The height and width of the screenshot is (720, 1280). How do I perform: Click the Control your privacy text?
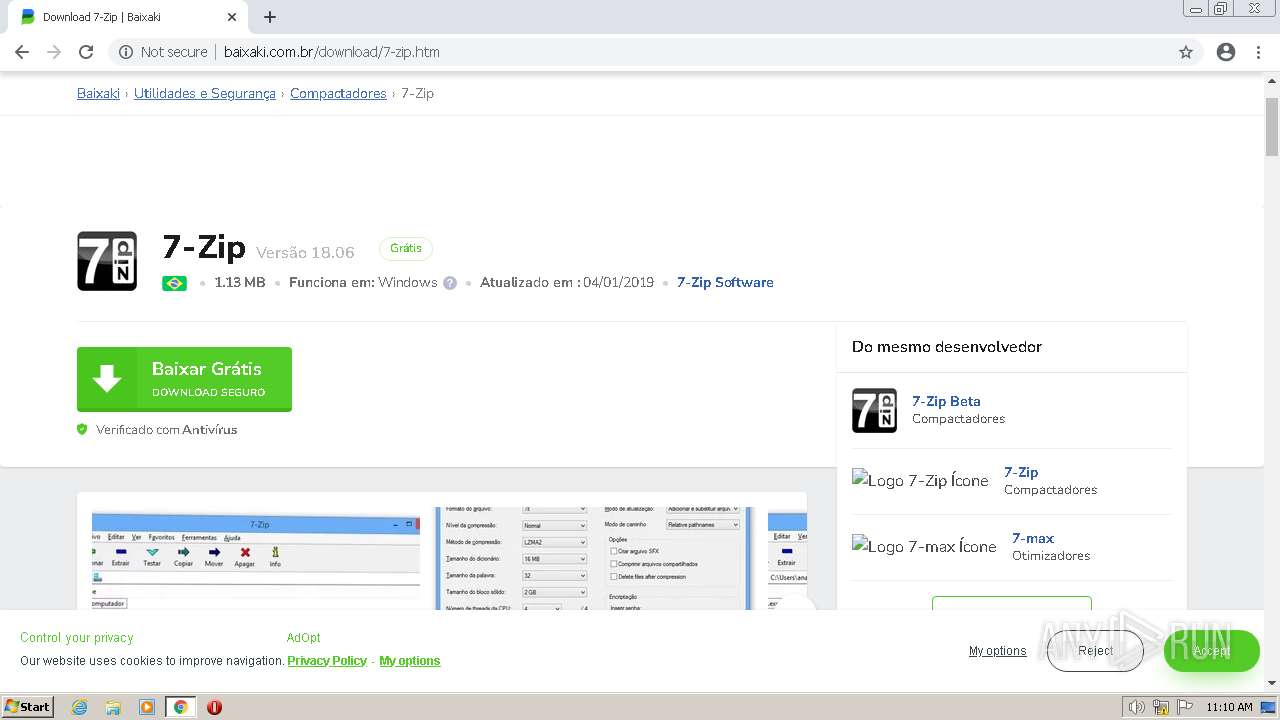point(77,638)
